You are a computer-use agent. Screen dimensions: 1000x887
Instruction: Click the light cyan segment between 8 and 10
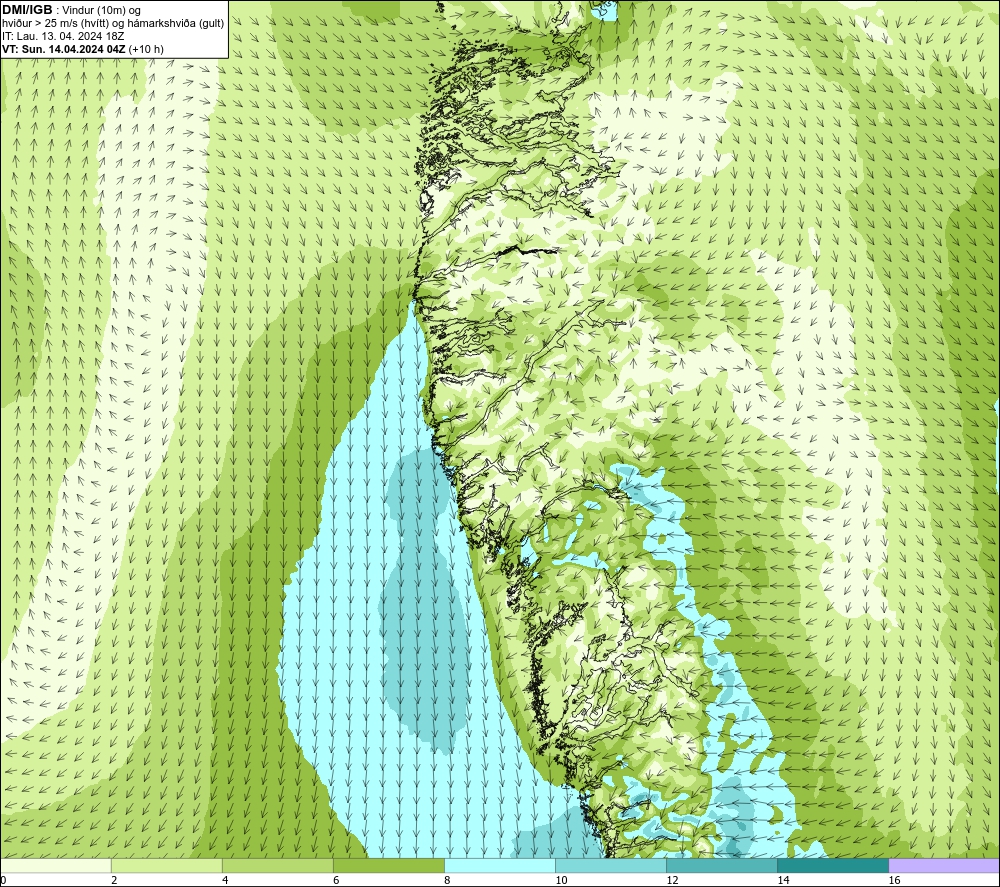click(499, 866)
